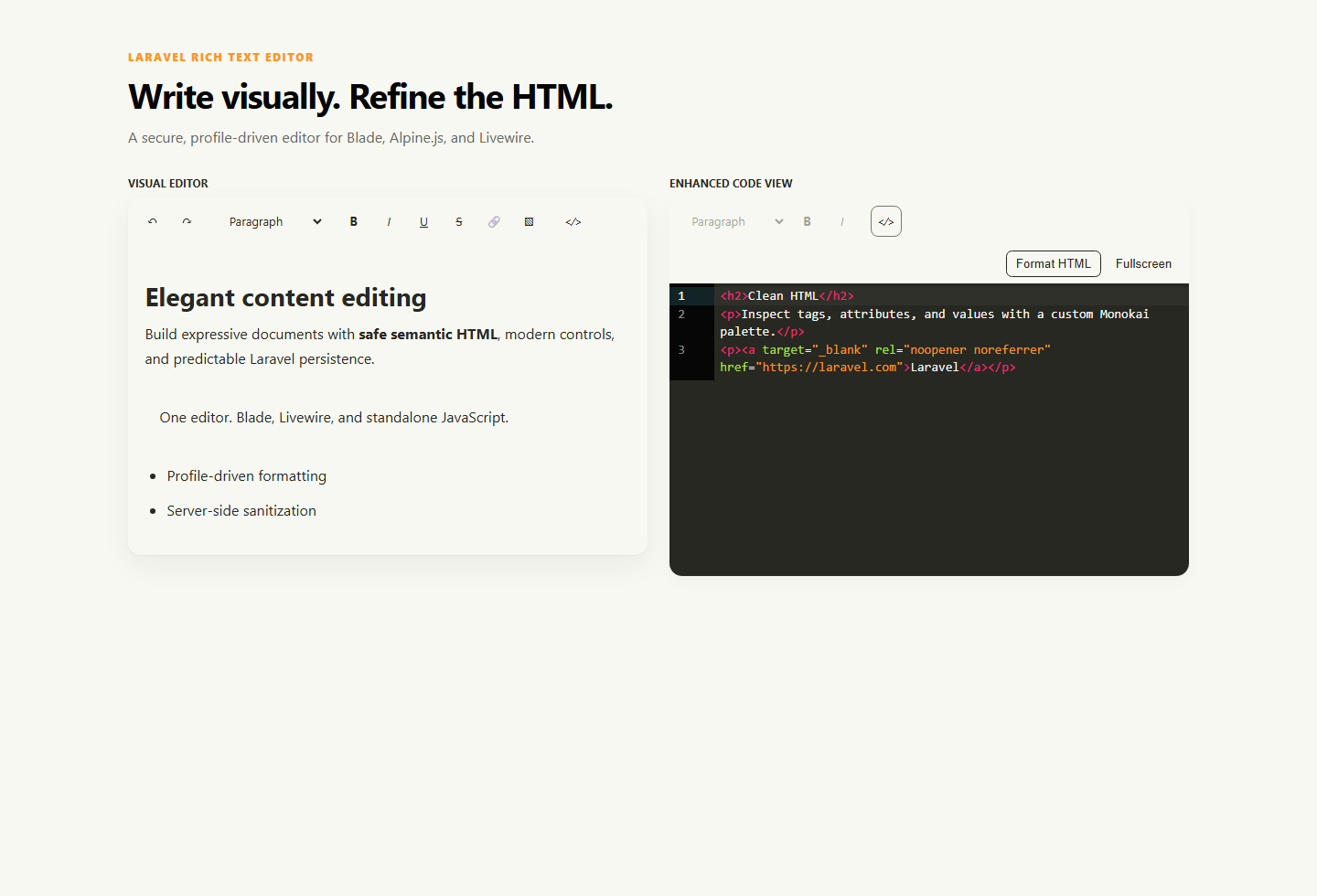Click the noopener noreferrer attribute value
The width and height of the screenshot is (1317, 896).
[x=977, y=350]
